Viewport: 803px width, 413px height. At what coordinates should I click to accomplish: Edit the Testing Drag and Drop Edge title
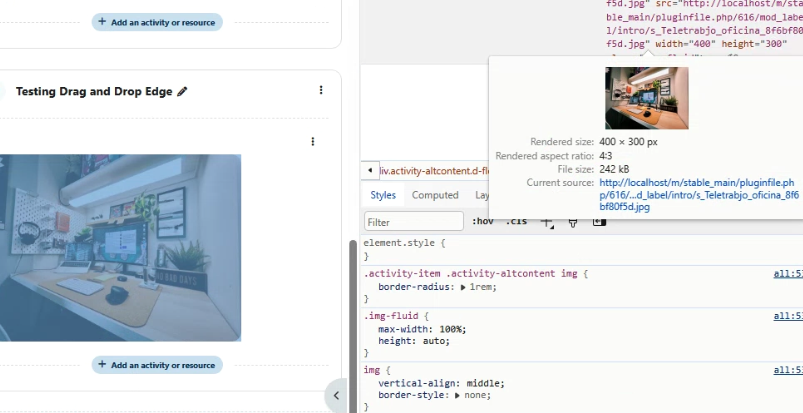182,92
